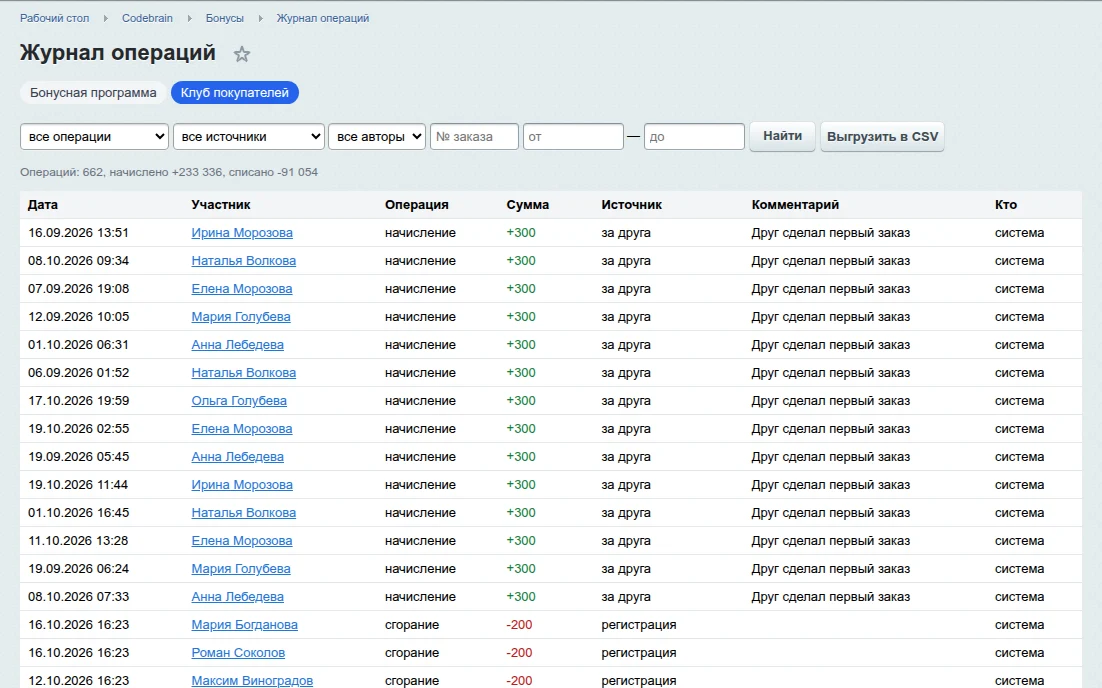This screenshot has width=1102, height=688.
Task: Go to Рабочий стол breadcrumb
Action: pyautogui.click(x=55, y=18)
